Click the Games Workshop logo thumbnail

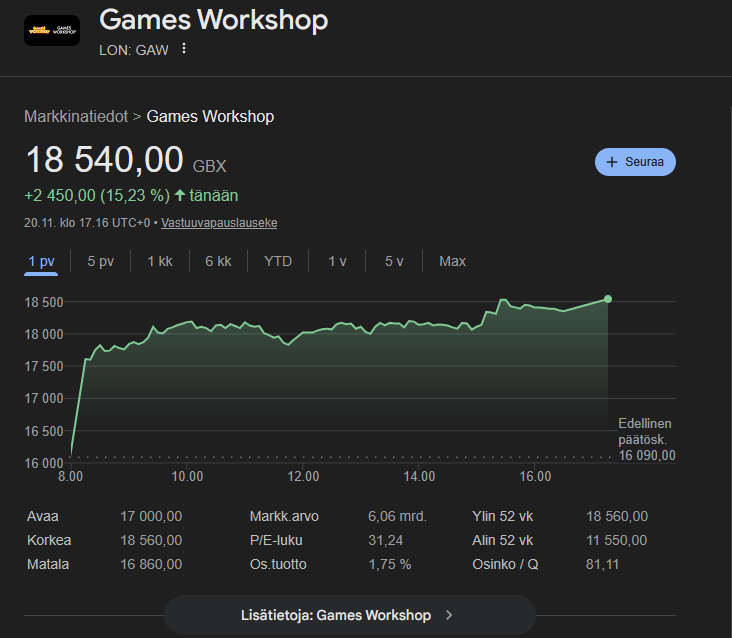tap(52, 30)
